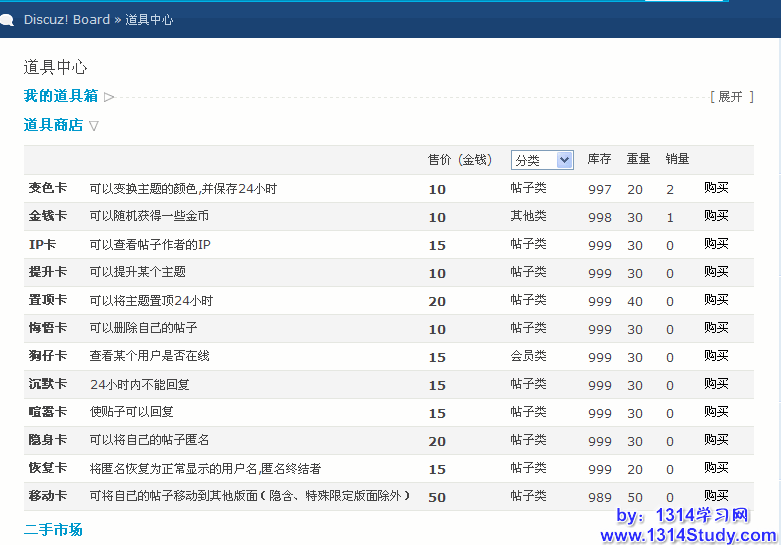Screen dimensions: 781x545
Task: Expand the 我的道具箱 triangle arrow
Action: (x=109, y=97)
